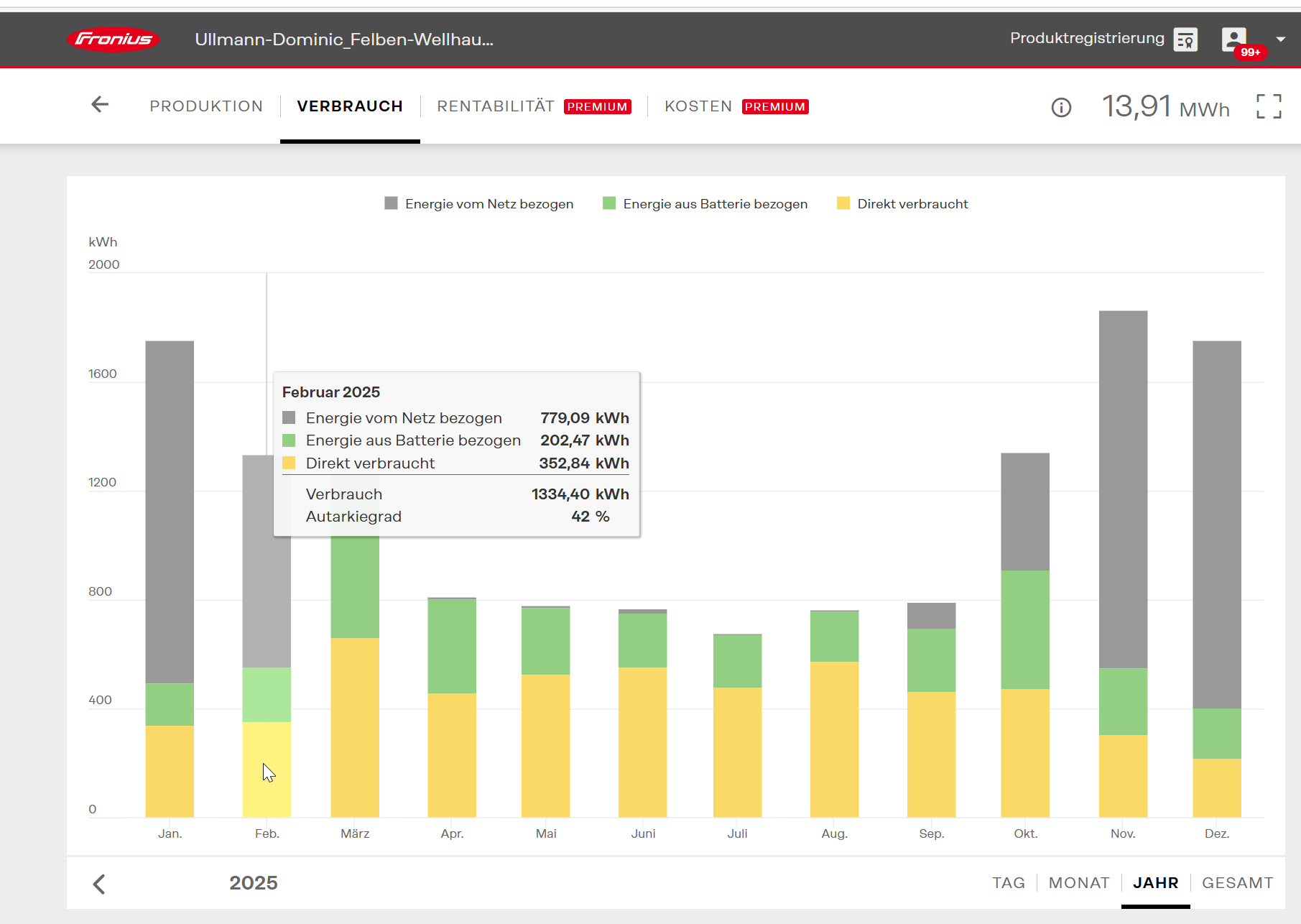Go back using the left arrow icon
Viewport: 1301px width, 924px height.
100,105
